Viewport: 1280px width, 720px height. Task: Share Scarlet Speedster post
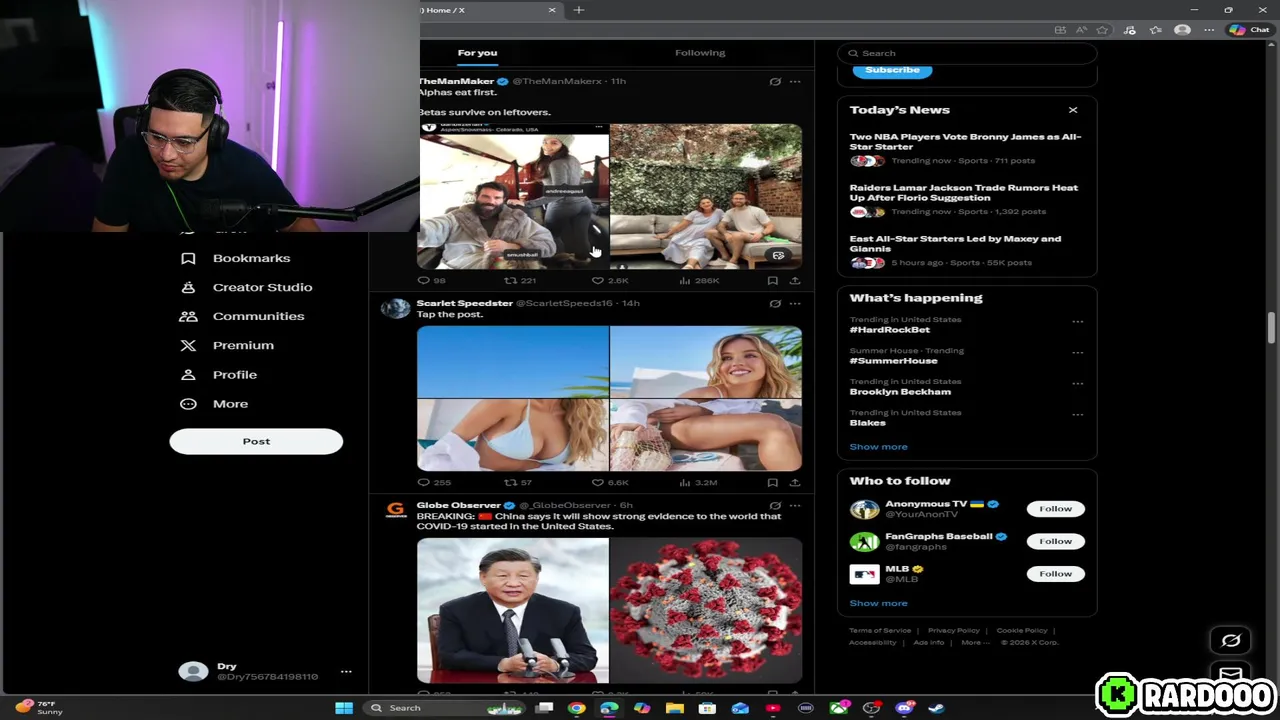[x=795, y=483]
